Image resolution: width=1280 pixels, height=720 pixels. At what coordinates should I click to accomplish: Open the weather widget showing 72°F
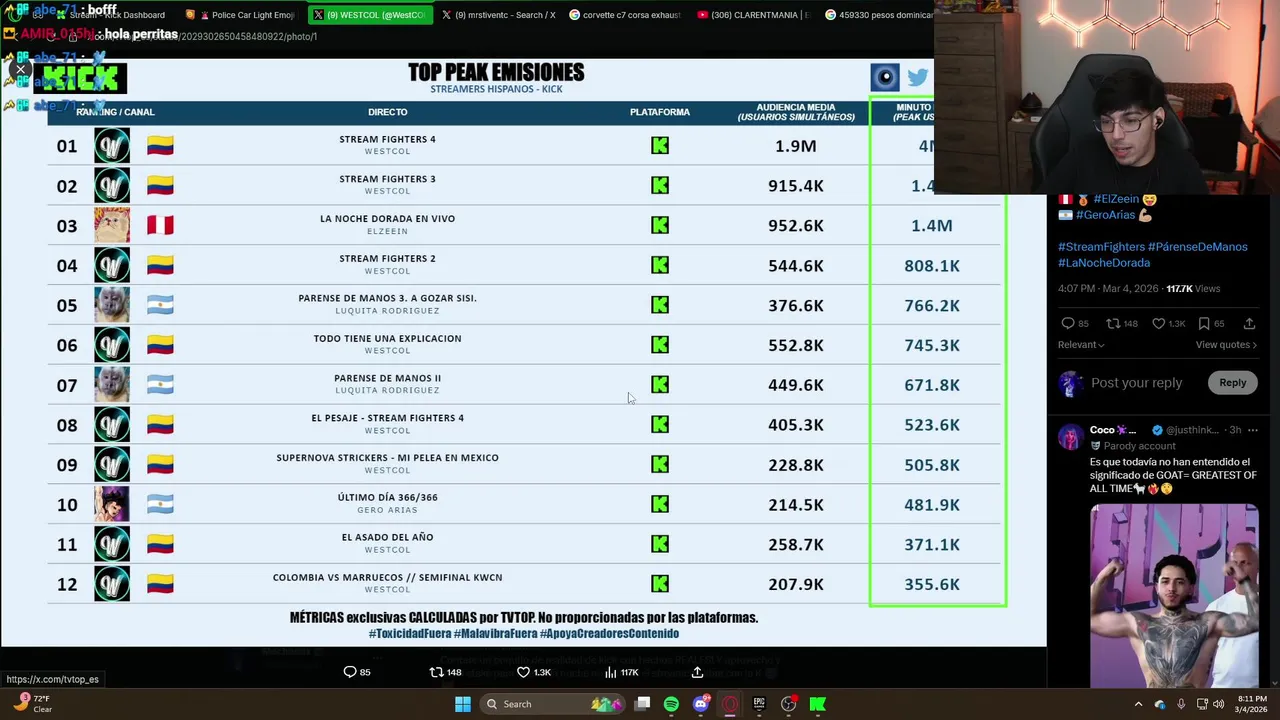pos(32,704)
